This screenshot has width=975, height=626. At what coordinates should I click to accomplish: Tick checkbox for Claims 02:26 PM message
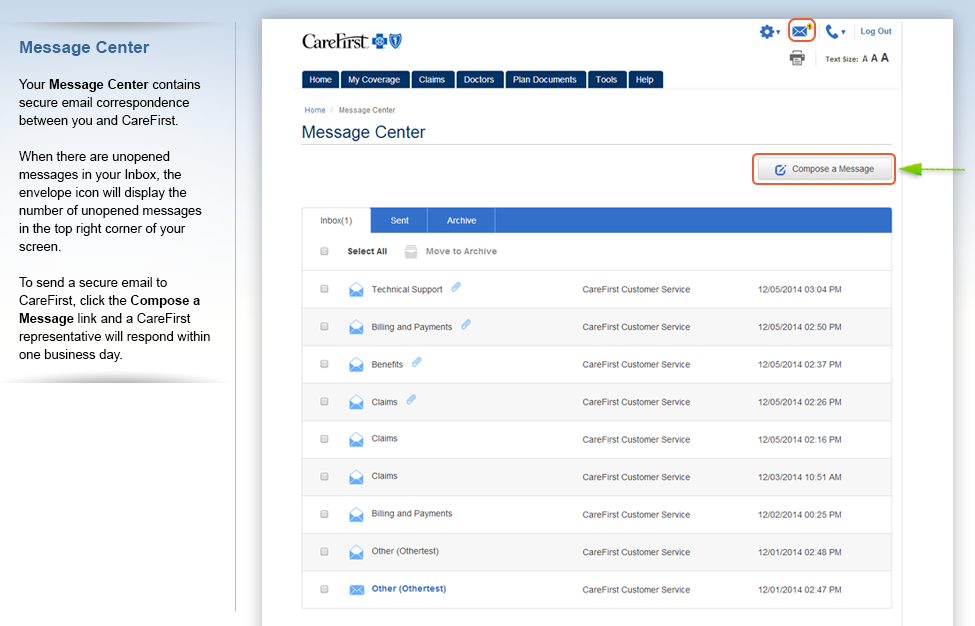click(324, 402)
